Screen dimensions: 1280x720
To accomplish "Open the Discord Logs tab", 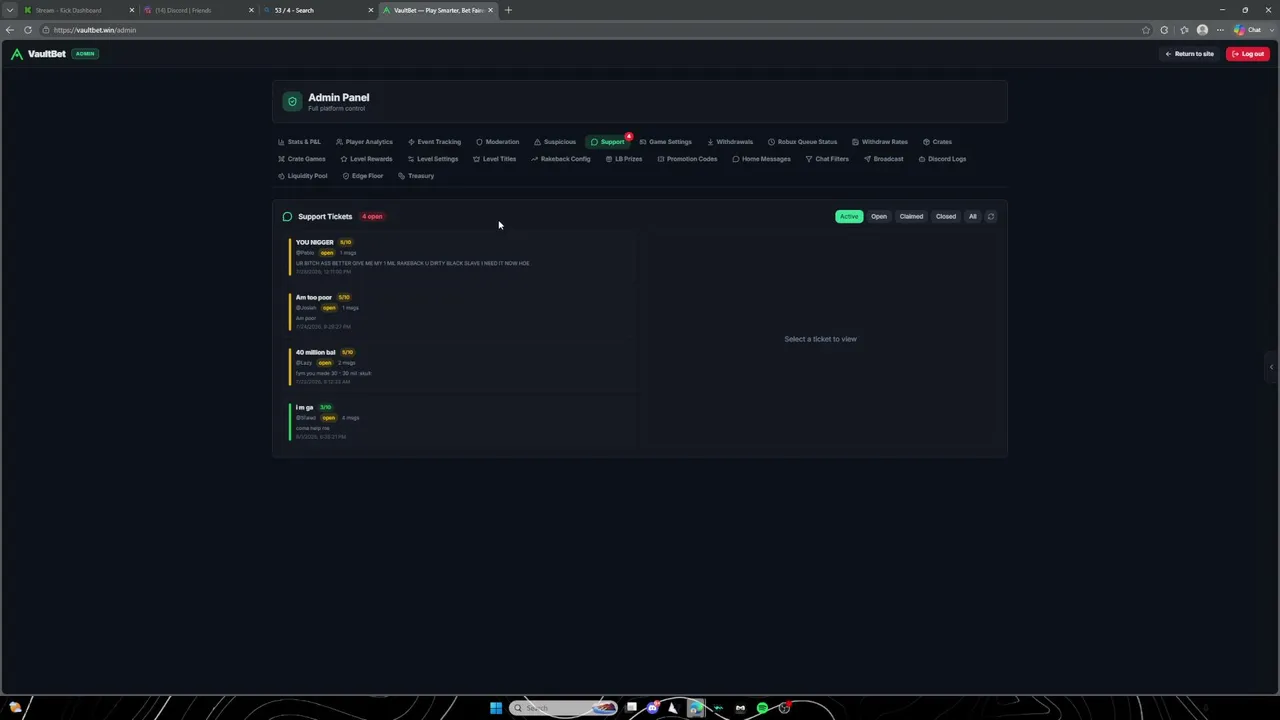I will coord(942,159).
